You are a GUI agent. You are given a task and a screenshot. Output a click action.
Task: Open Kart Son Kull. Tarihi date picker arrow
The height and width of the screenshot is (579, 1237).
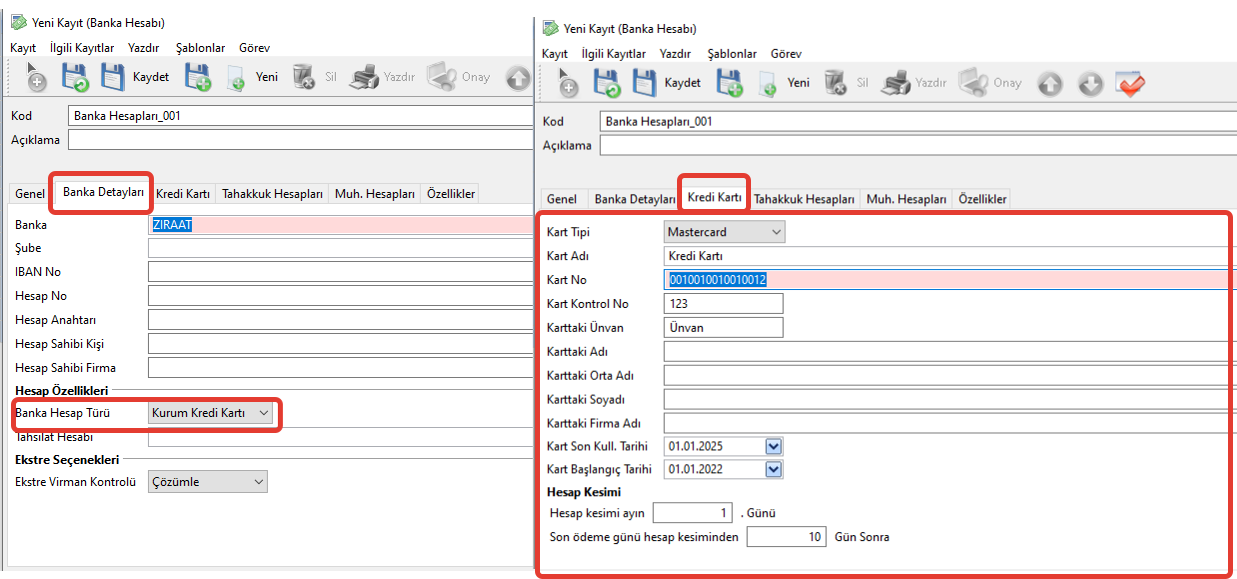point(772,446)
